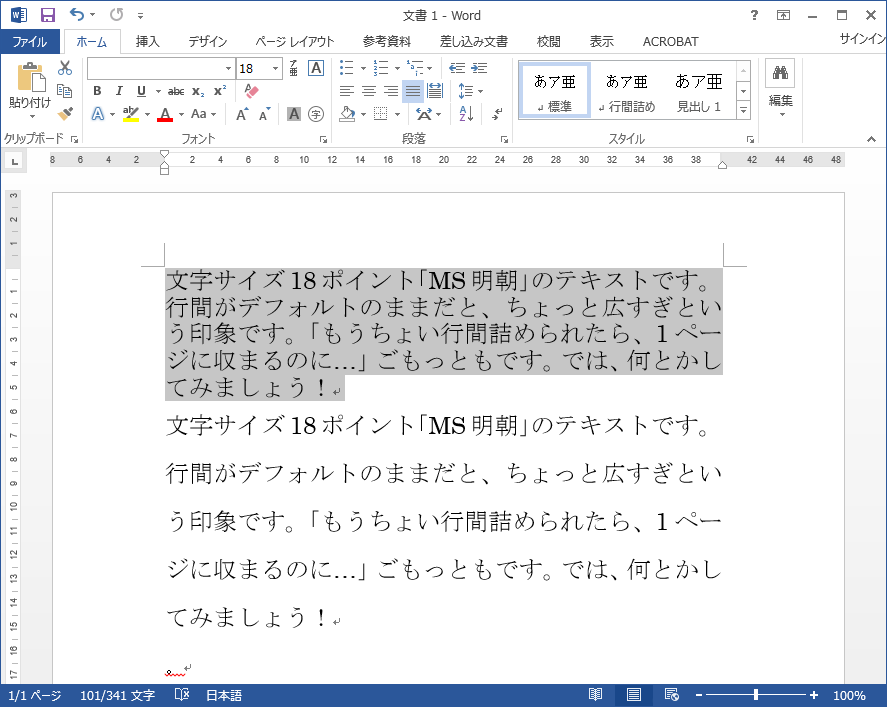This screenshot has width=887, height=707.
Task: Click the zoom slider in the status bar
Action: click(756, 695)
